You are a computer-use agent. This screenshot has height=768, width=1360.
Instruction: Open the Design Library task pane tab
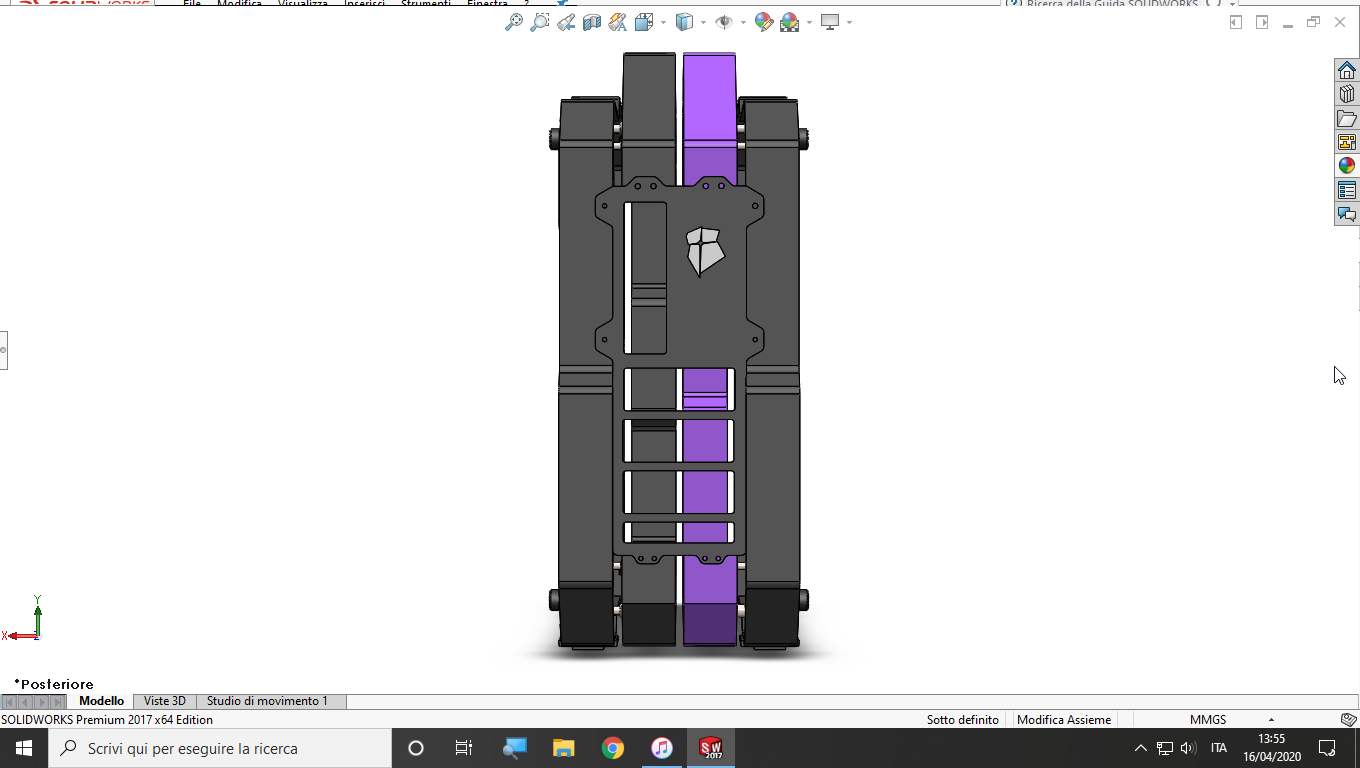[1347, 94]
